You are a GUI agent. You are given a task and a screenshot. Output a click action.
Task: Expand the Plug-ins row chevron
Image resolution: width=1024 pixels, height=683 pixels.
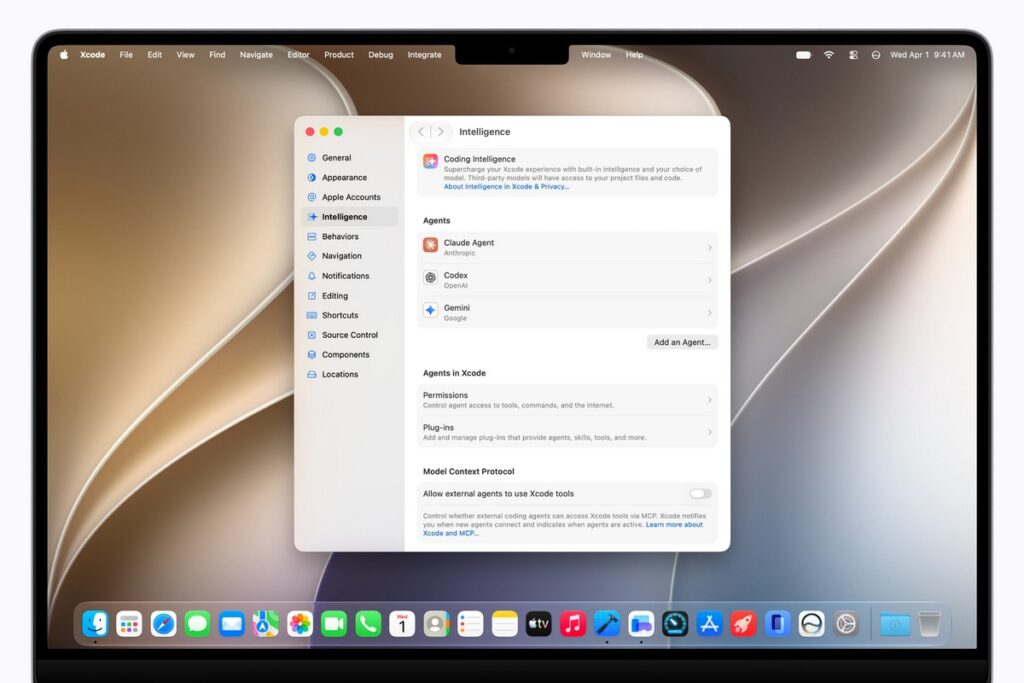(710, 432)
